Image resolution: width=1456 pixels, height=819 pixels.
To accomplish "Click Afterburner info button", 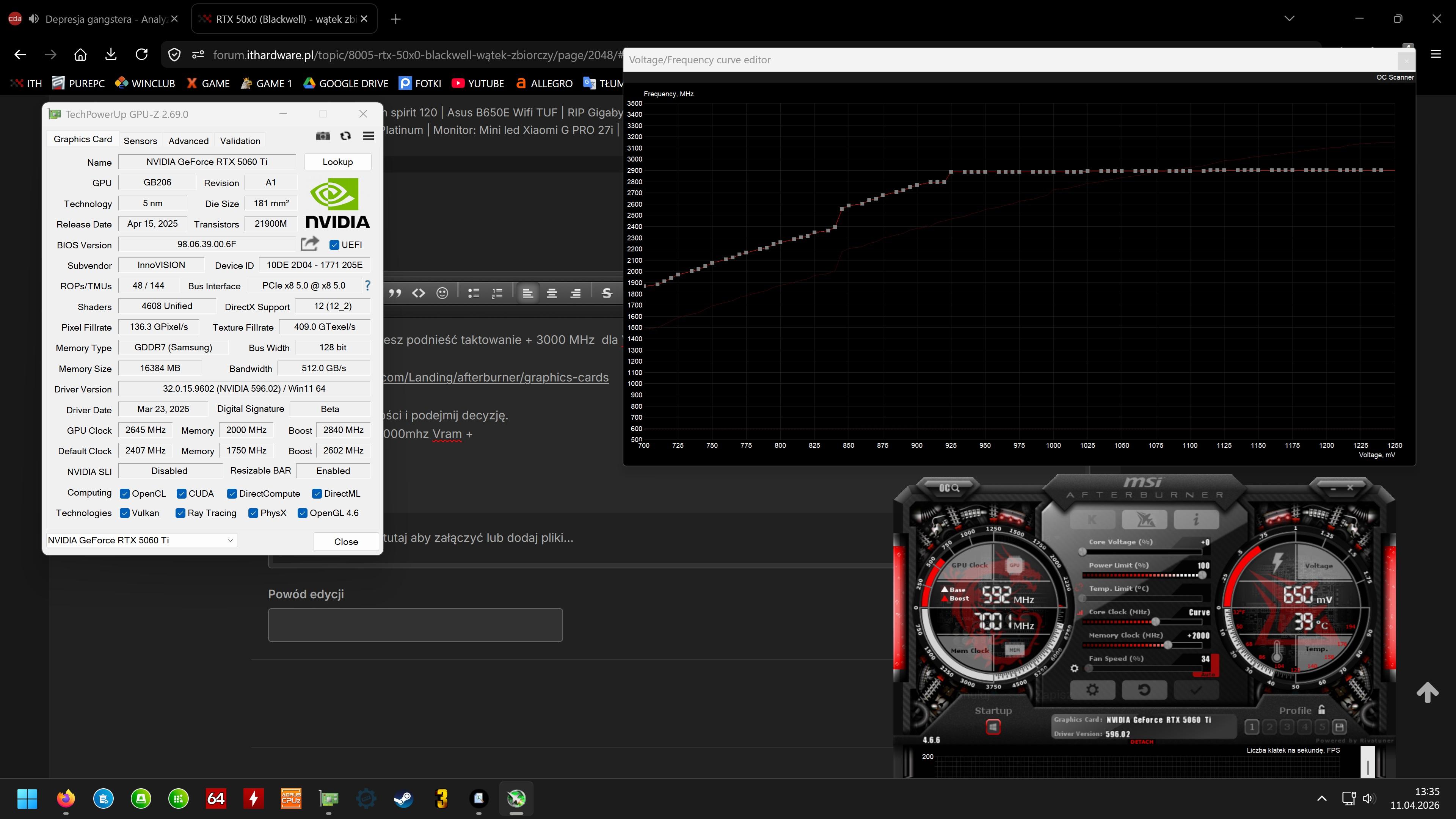I will tap(1196, 519).
